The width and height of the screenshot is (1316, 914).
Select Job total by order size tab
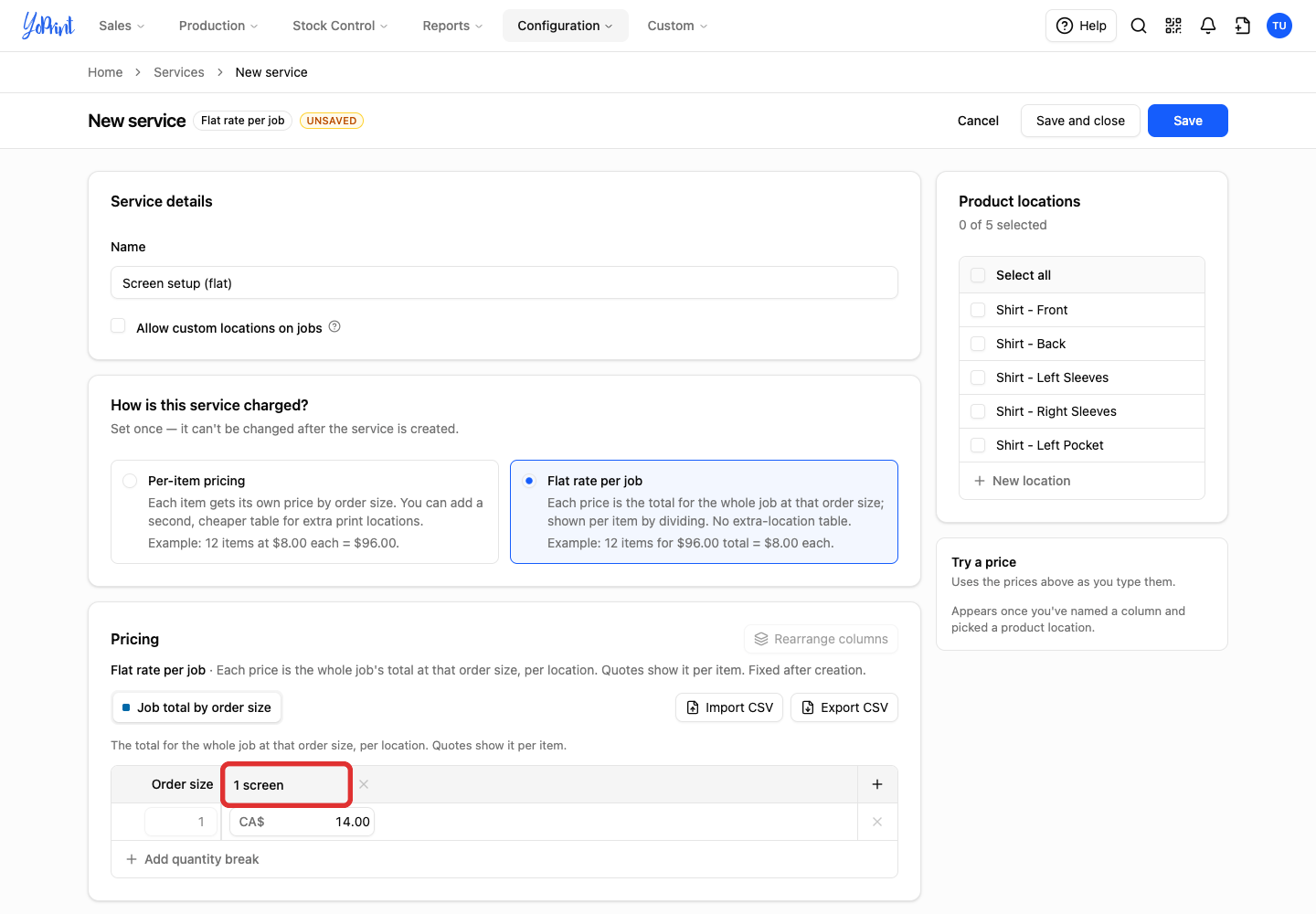(196, 707)
